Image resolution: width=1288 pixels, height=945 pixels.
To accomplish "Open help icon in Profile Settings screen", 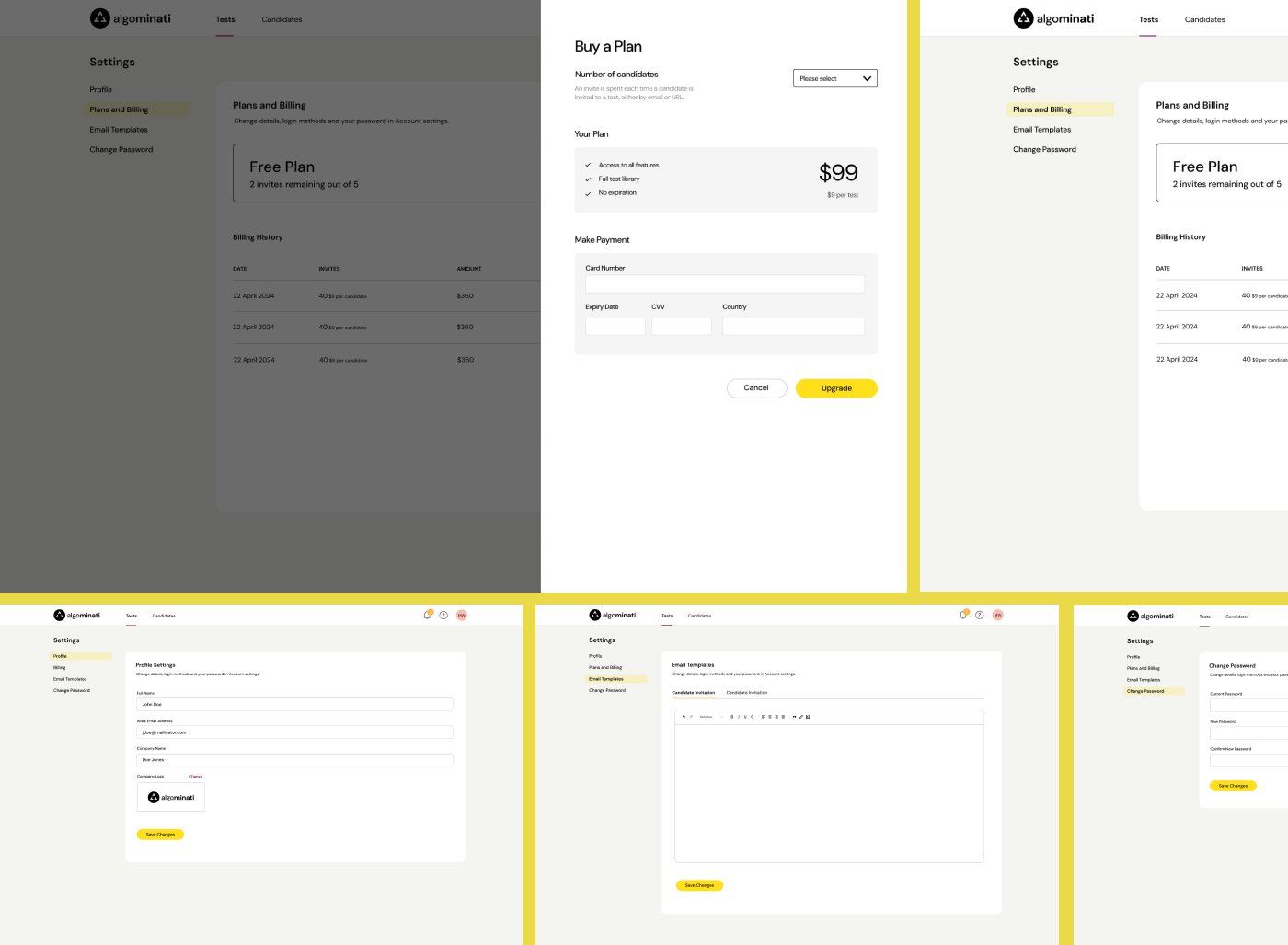I will click(x=443, y=616).
